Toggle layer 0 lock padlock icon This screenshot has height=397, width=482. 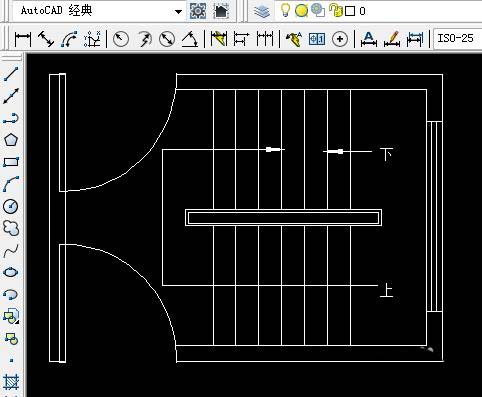pos(336,10)
